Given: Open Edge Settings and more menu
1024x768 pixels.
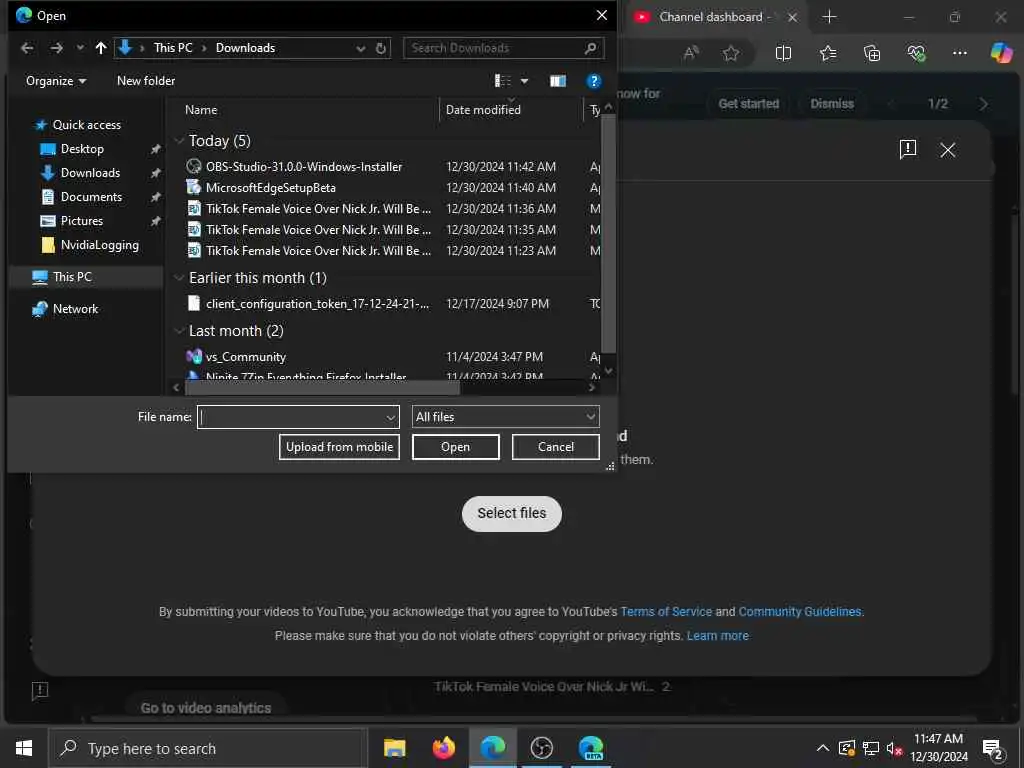Looking at the screenshot, I should coord(959,53).
